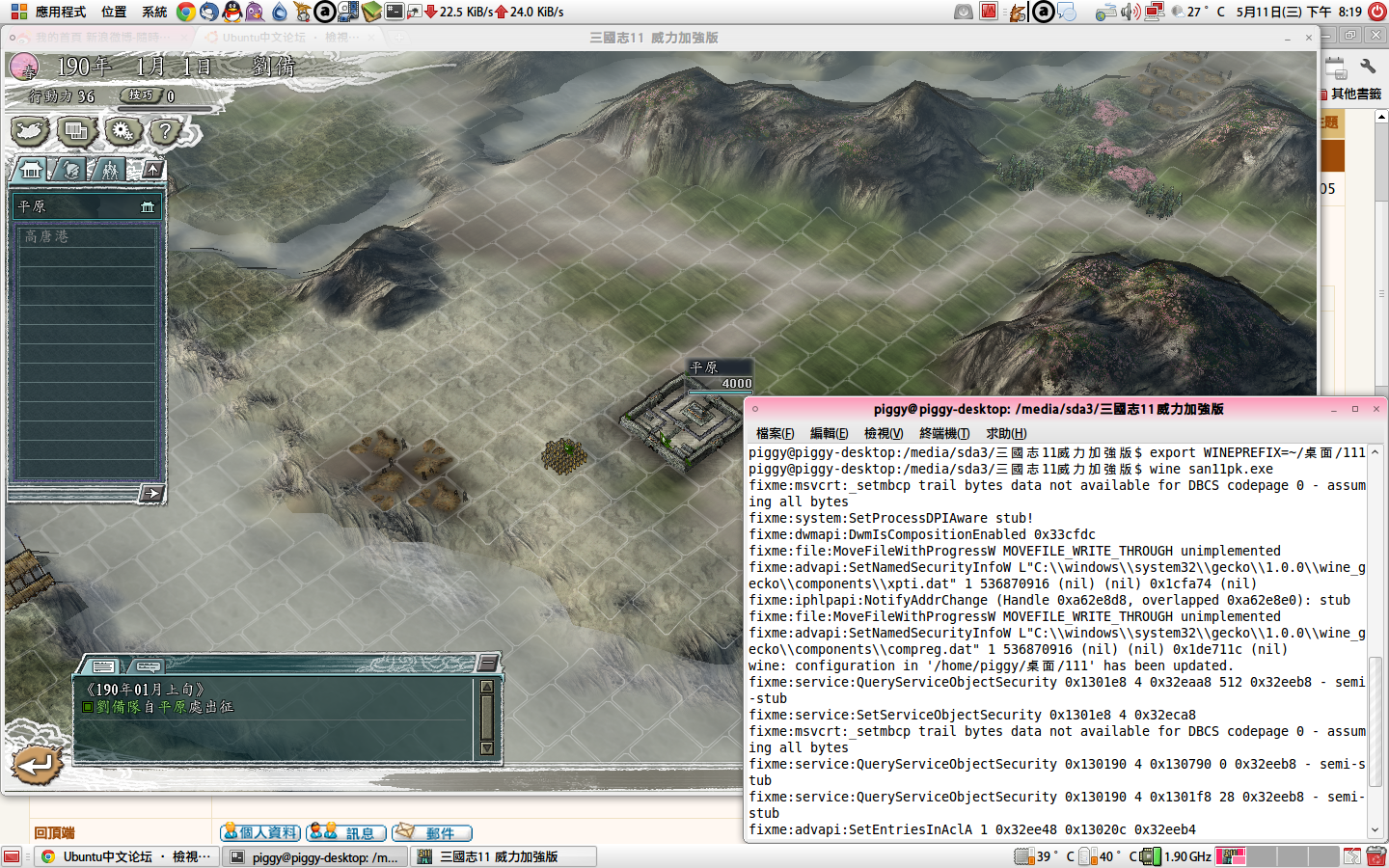Click the terminal scrollbar up arrow
Screen dimensions: 1389x868
coord(1375,451)
